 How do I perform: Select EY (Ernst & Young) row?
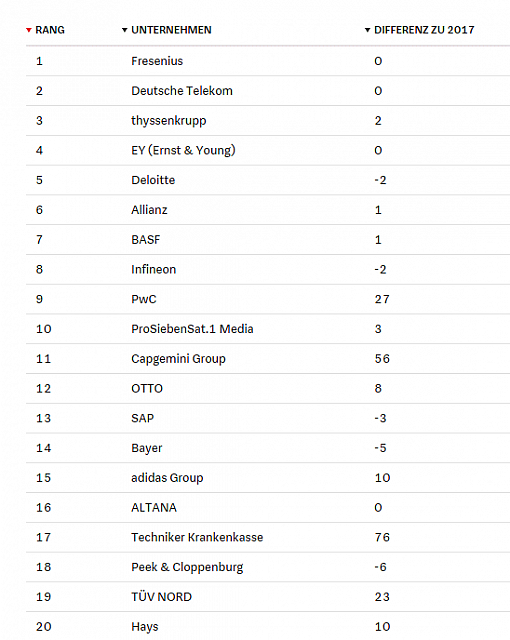coord(268,150)
